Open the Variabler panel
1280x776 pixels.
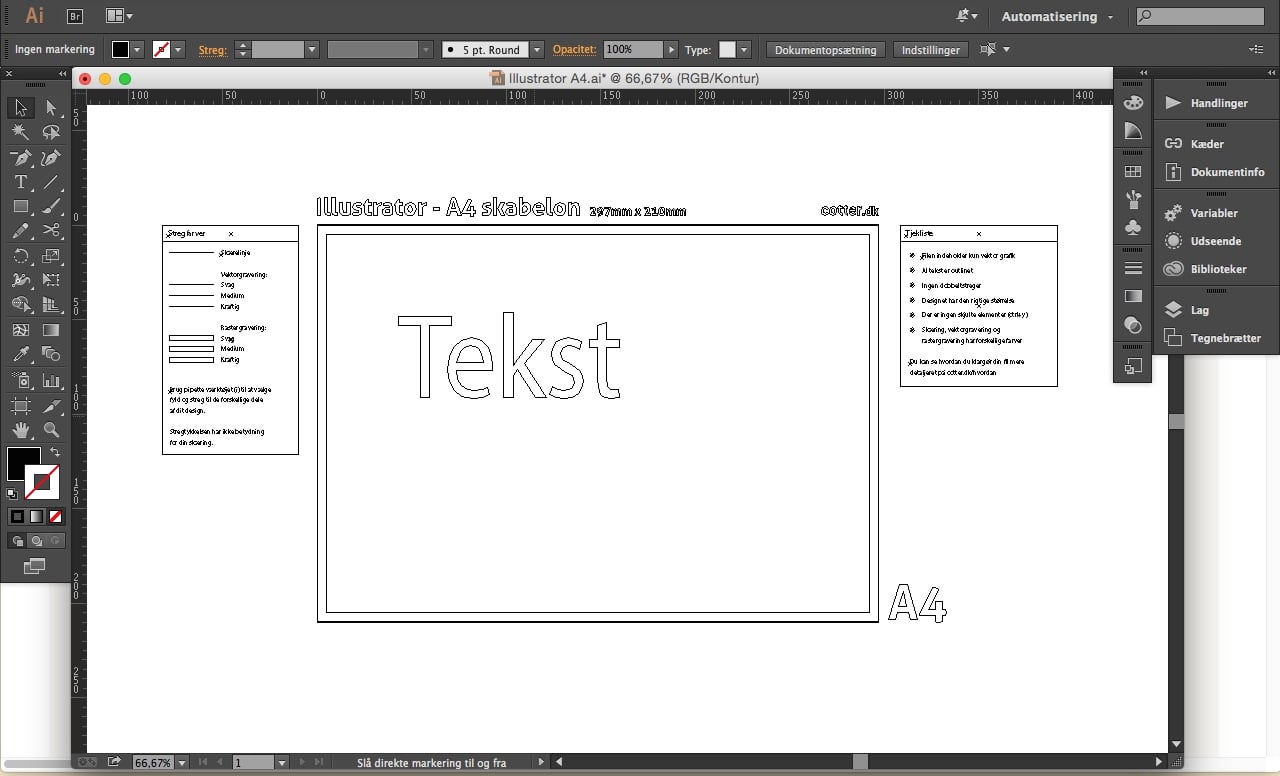click(x=1216, y=213)
